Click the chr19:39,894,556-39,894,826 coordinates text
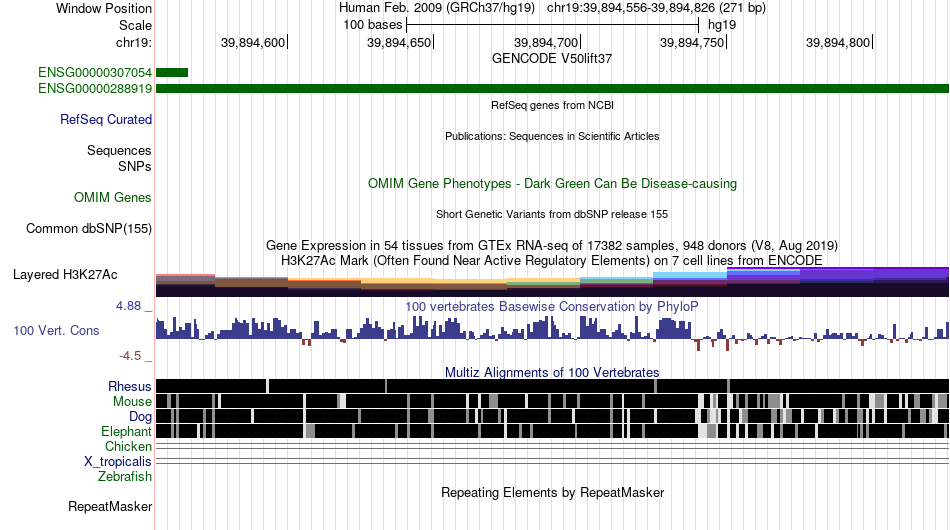The image size is (950, 530). click(656, 8)
